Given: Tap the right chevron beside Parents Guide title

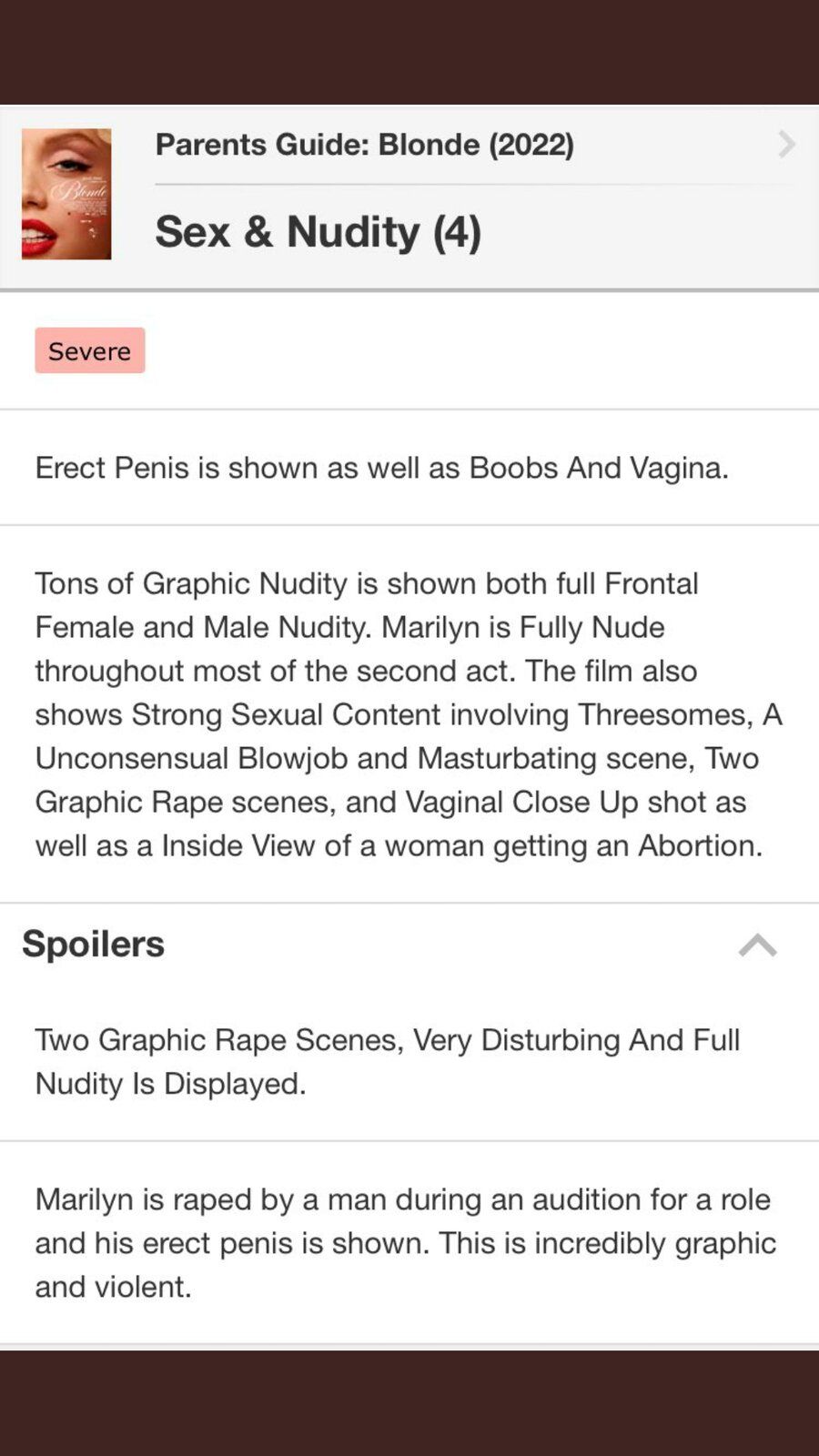Looking at the screenshot, I should click(786, 144).
